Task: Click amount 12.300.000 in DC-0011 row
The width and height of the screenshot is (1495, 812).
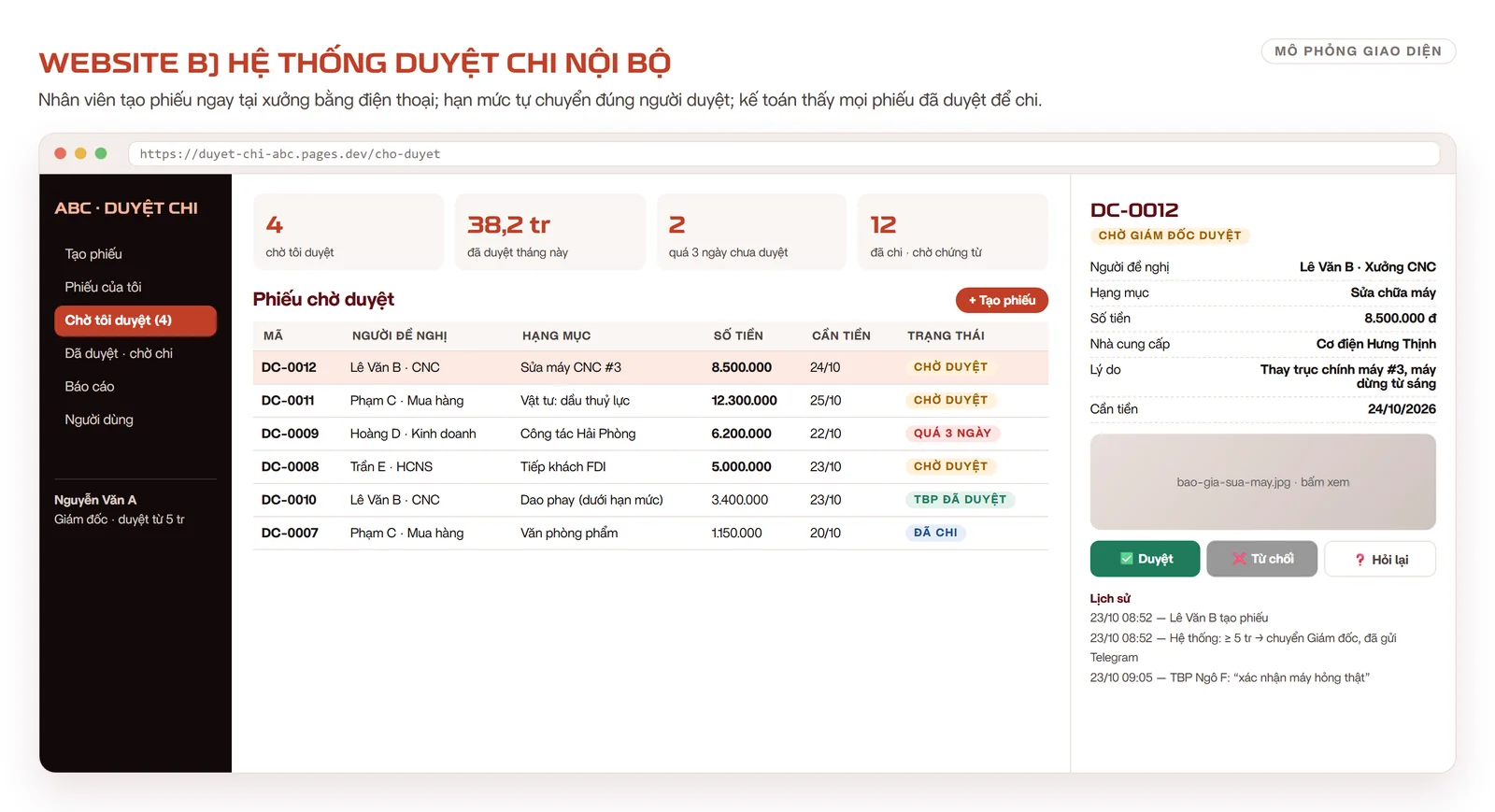Action: point(744,401)
